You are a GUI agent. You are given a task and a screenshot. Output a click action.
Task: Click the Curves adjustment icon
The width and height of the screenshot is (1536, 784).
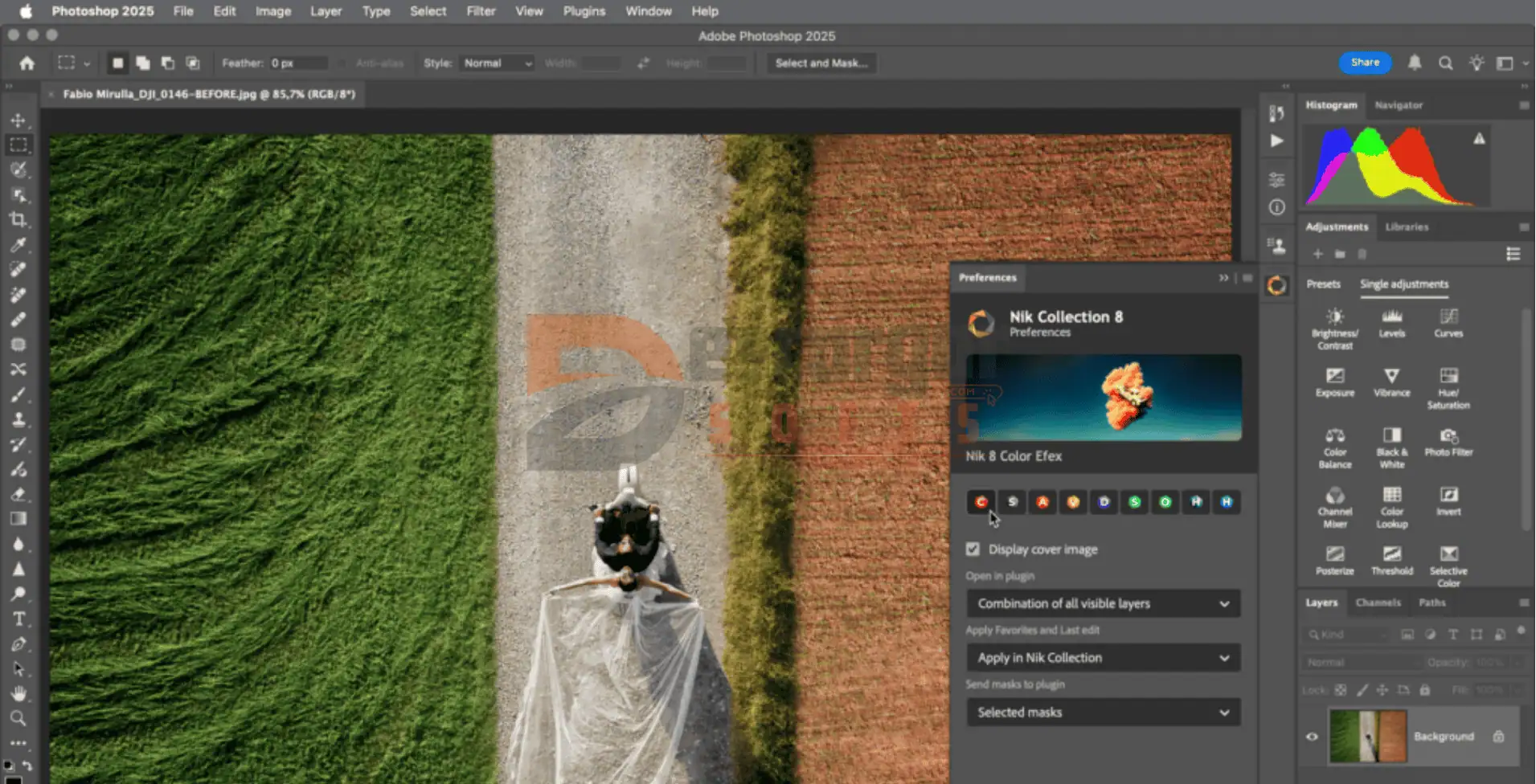pos(1448,322)
